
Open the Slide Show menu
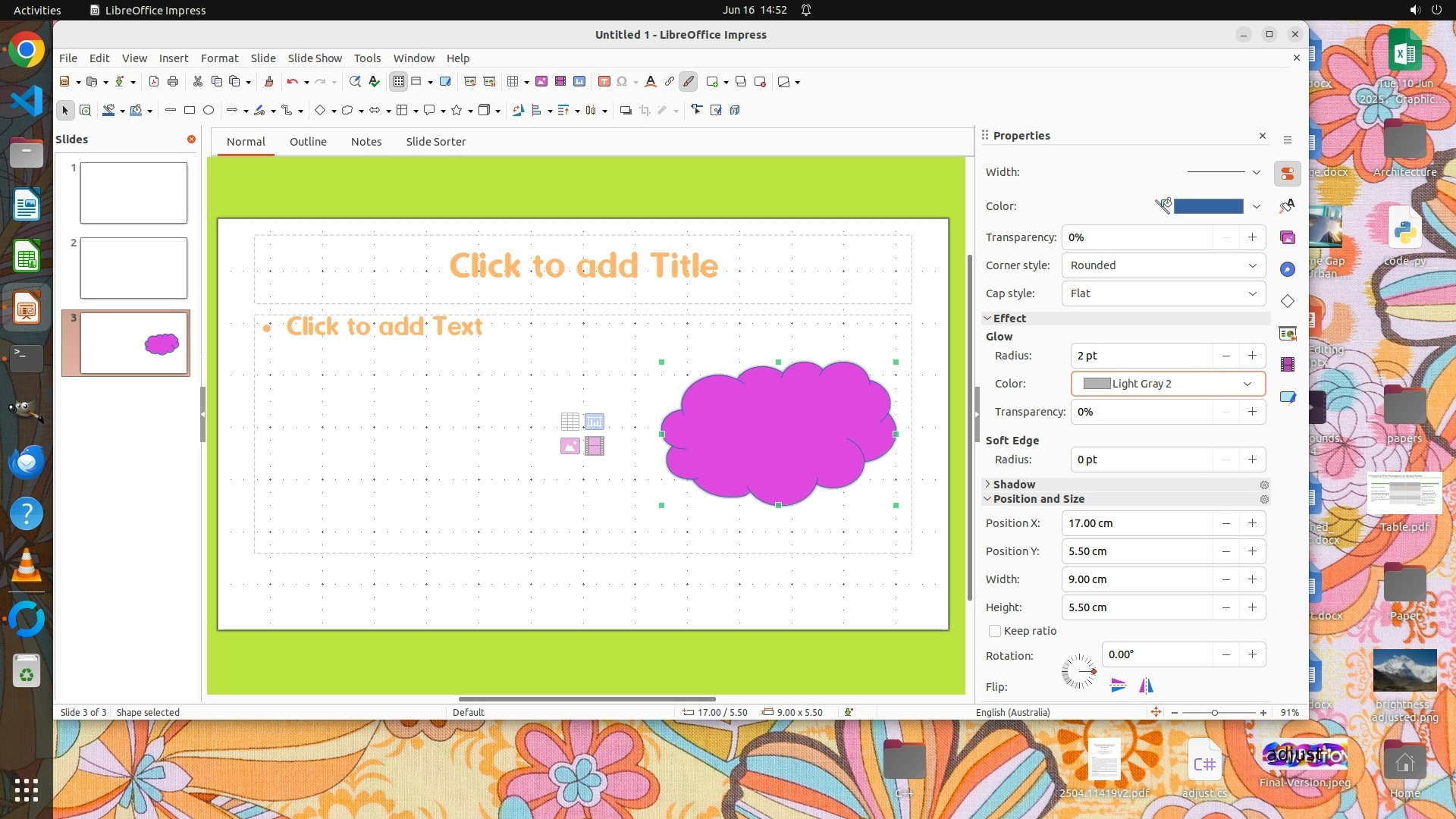315,58
